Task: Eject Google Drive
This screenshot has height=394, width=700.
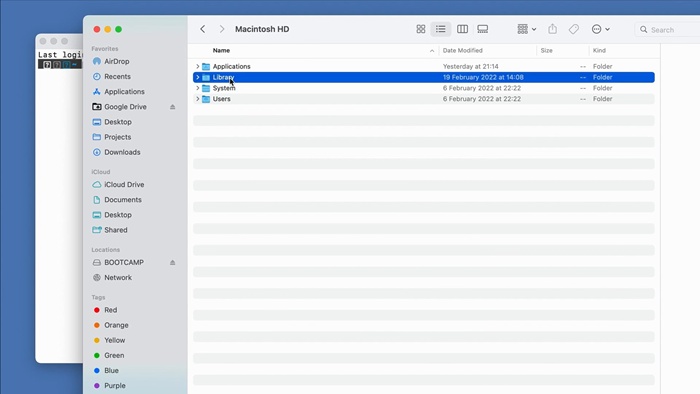Action: (172, 107)
